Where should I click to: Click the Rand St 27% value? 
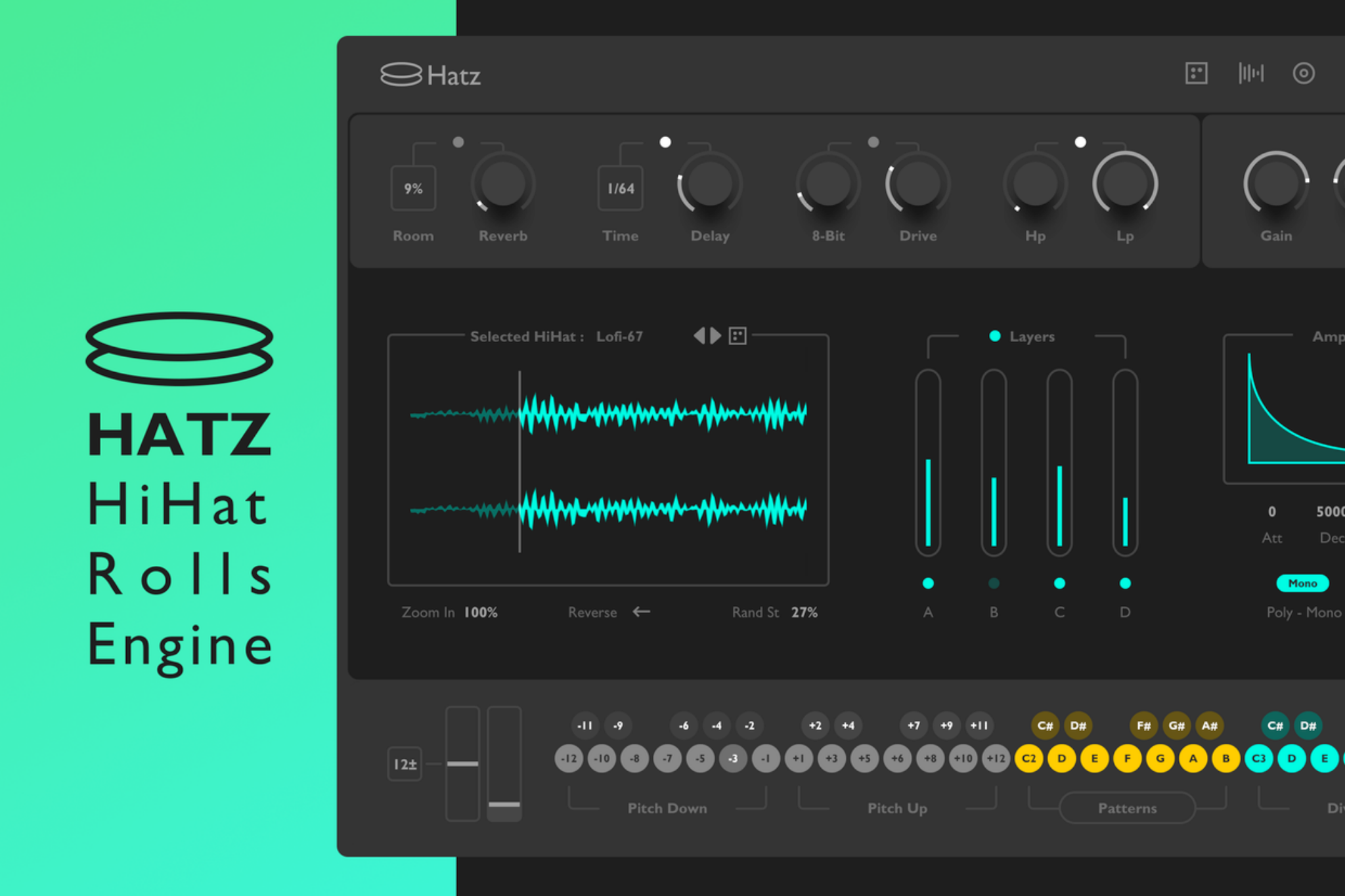coord(805,612)
